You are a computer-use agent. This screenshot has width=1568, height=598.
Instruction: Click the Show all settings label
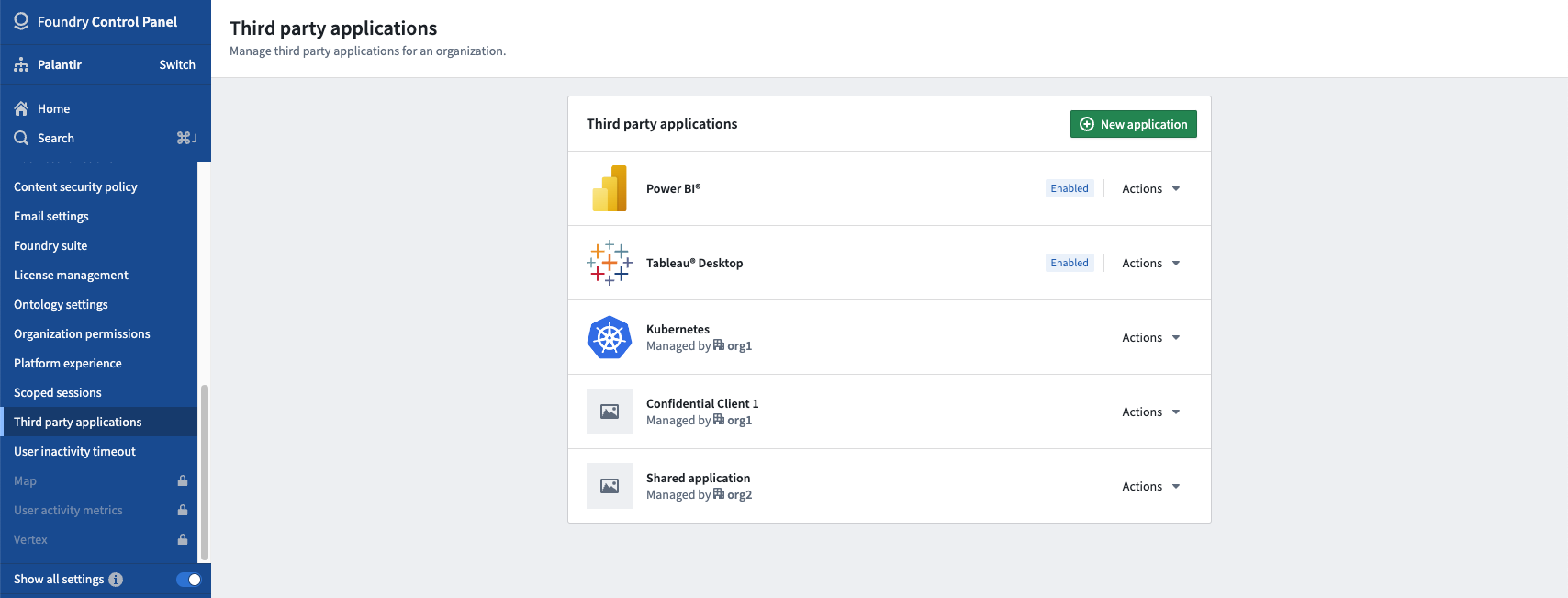tap(59, 580)
